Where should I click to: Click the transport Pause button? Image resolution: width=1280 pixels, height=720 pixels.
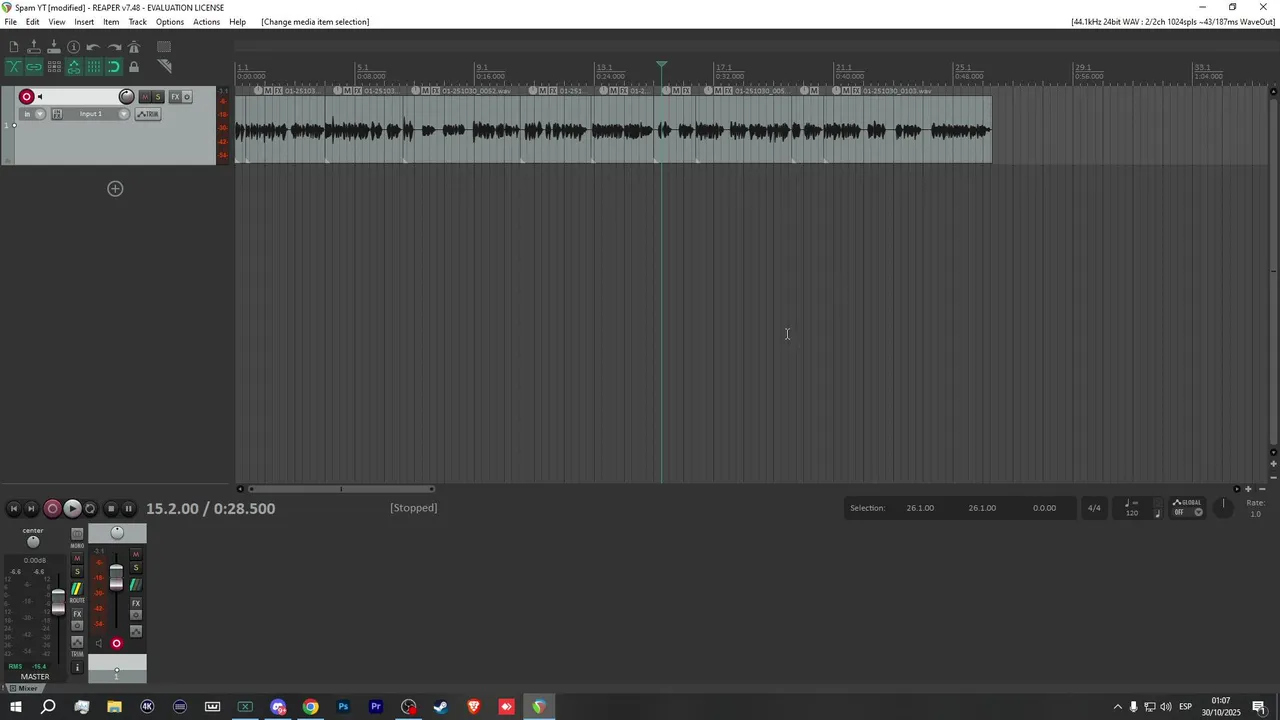128,508
